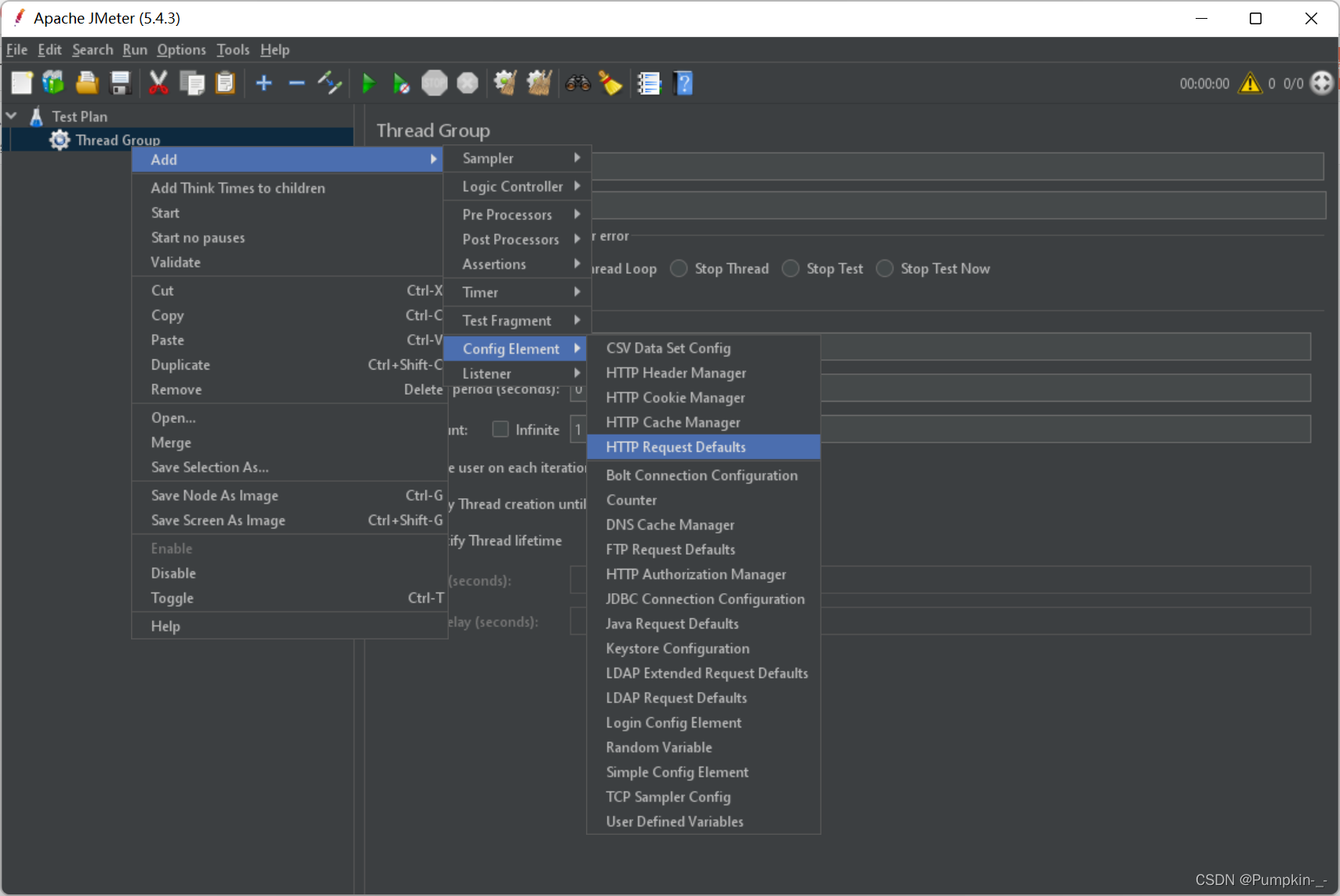
Task: Expand the Pre Processors submenu
Action: [518, 214]
